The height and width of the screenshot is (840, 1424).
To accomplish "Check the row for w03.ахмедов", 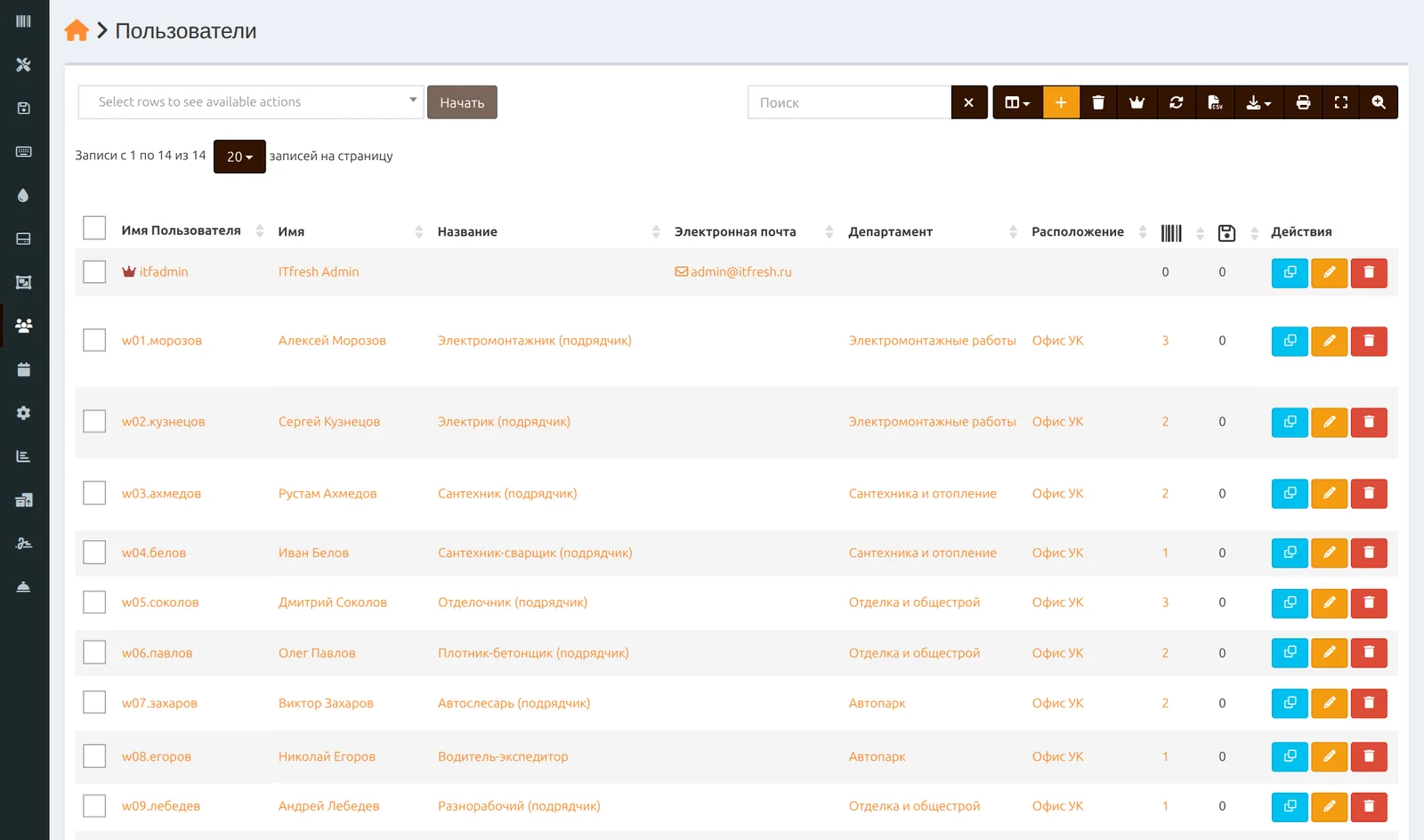I will pos(94,493).
